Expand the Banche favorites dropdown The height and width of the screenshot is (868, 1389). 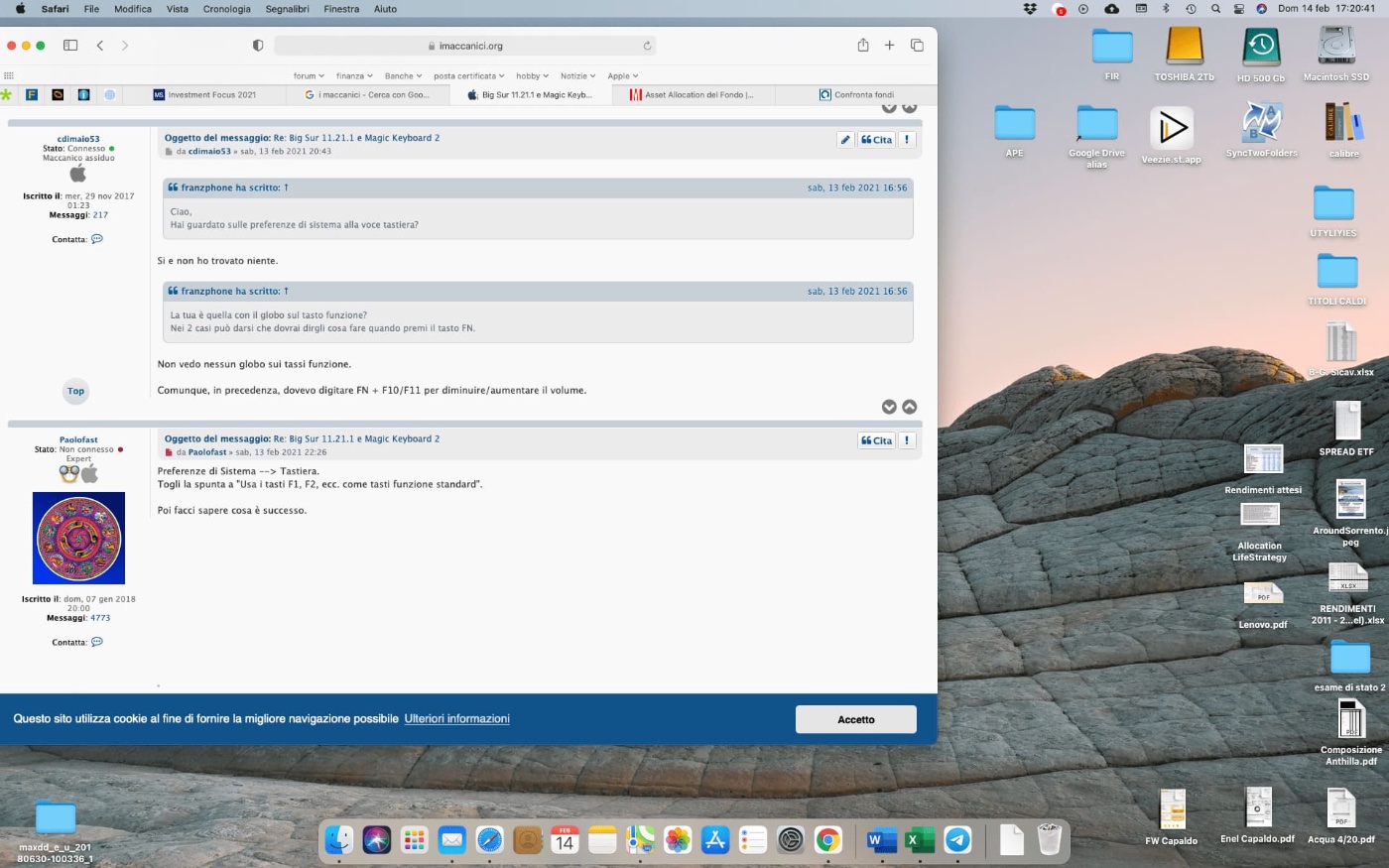[x=403, y=76]
